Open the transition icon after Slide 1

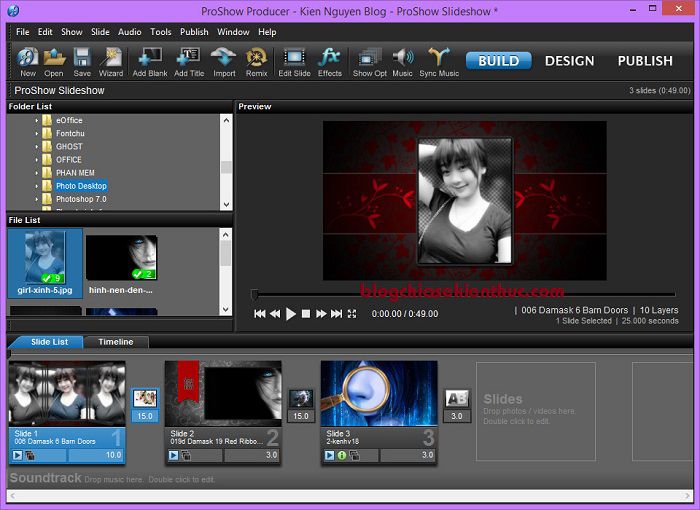pyautogui.click(x=145, y=398)
